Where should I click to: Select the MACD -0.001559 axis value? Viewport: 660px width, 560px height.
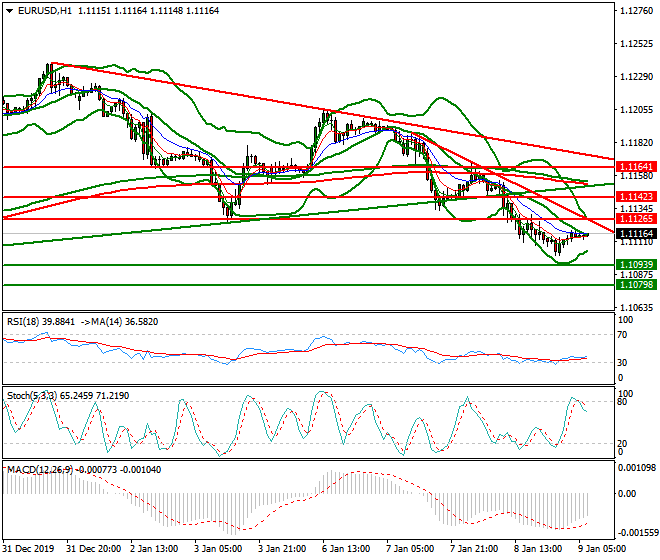click(637, 533)
